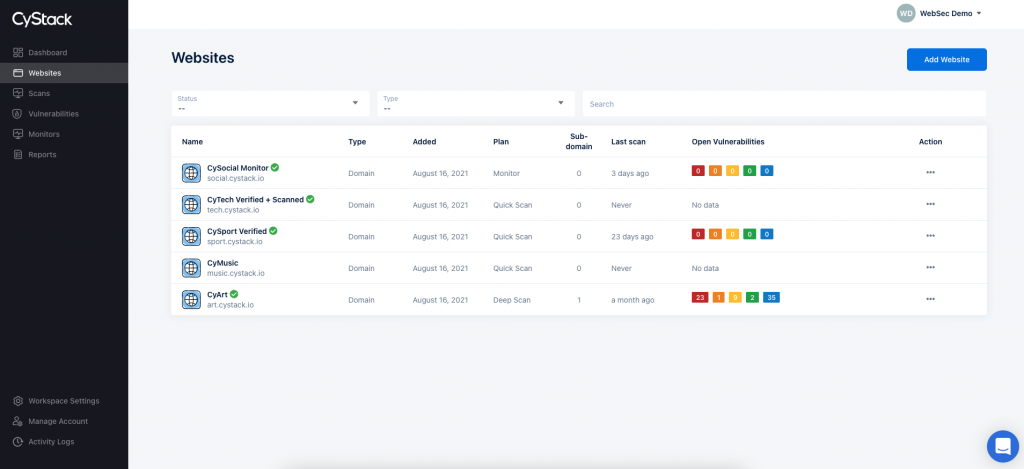Click '23 days ago' last scan text
This screenshot has width=1024, height=469.
point(632,237)
